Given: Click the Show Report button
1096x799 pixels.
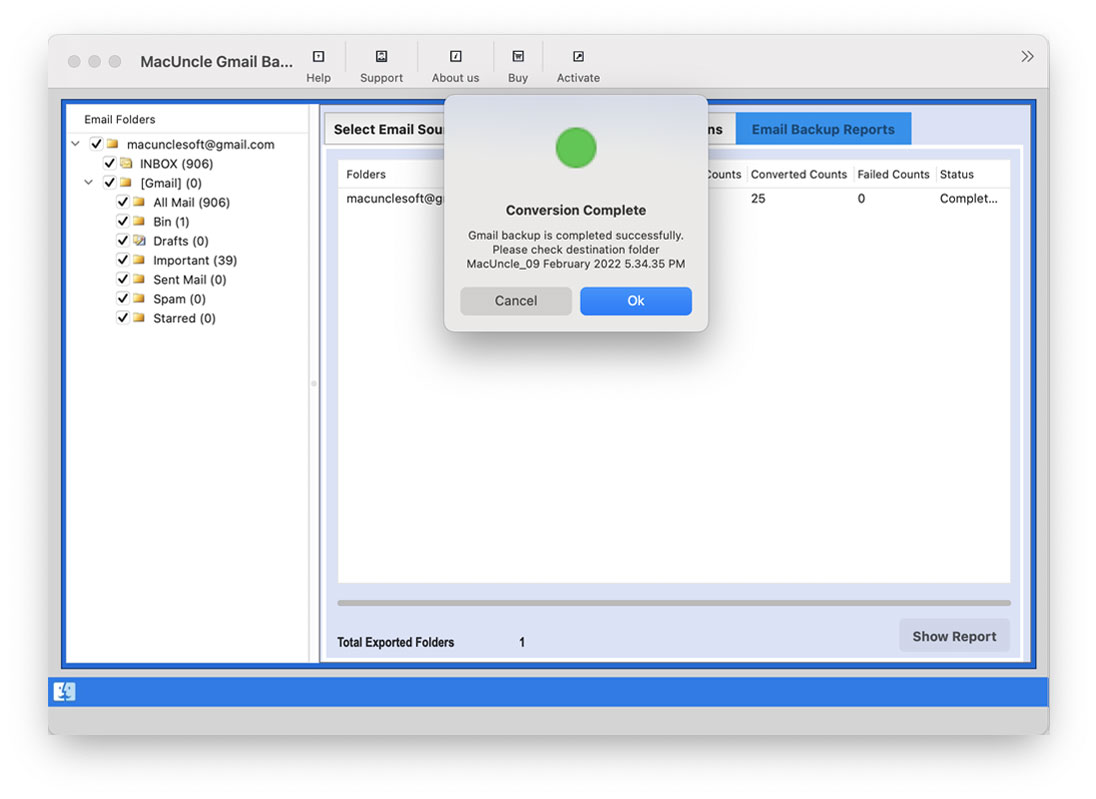Looking at the screenshot, I should pos(953,635).
